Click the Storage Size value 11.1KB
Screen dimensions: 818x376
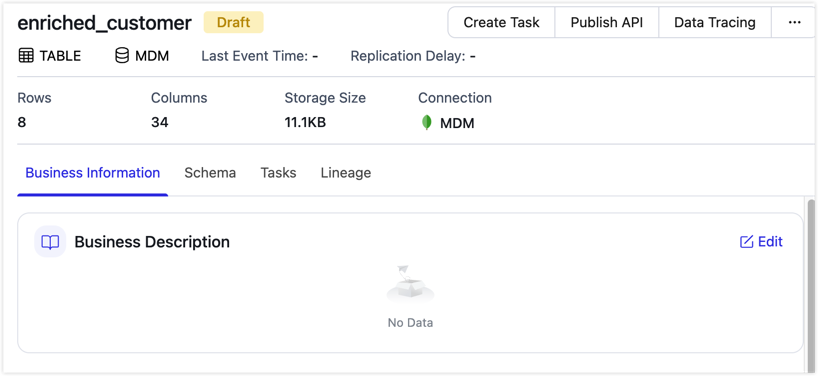(305, 123)
